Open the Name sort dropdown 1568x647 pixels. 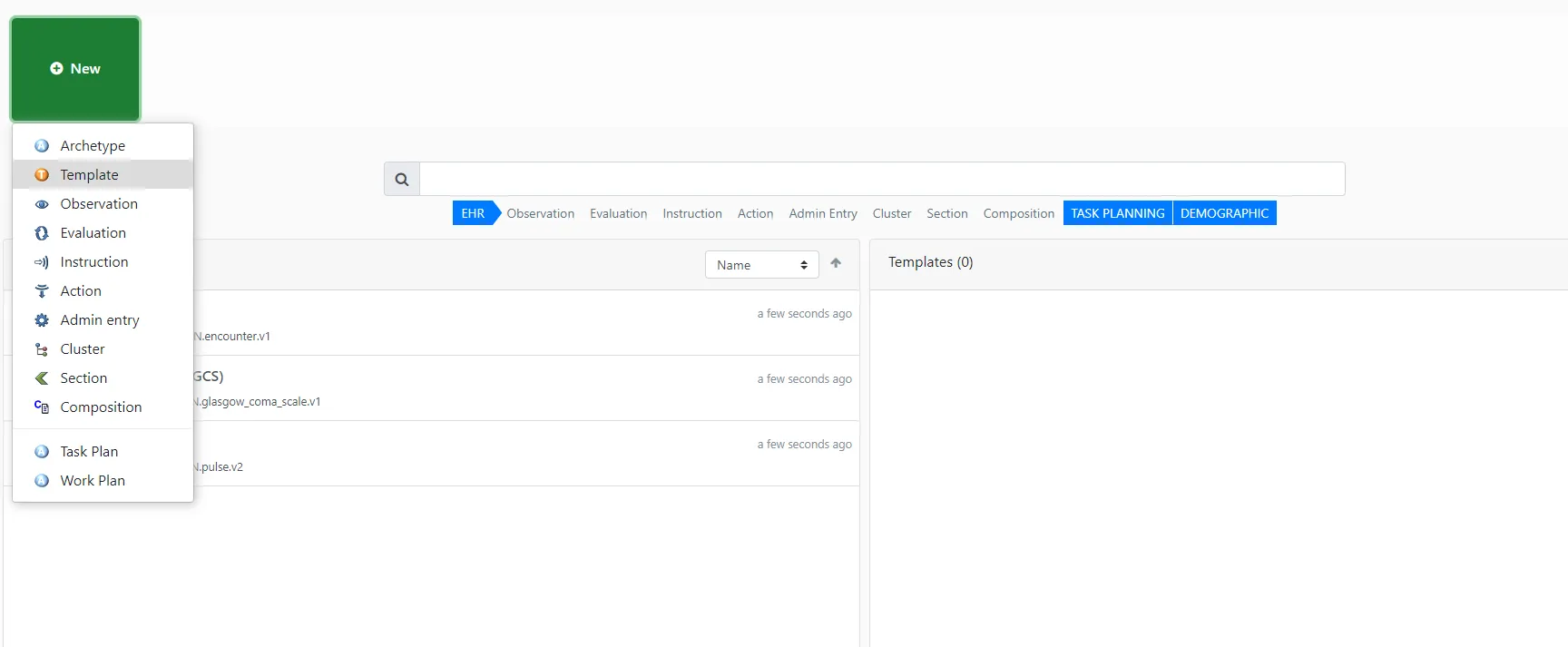pos(761,265)
